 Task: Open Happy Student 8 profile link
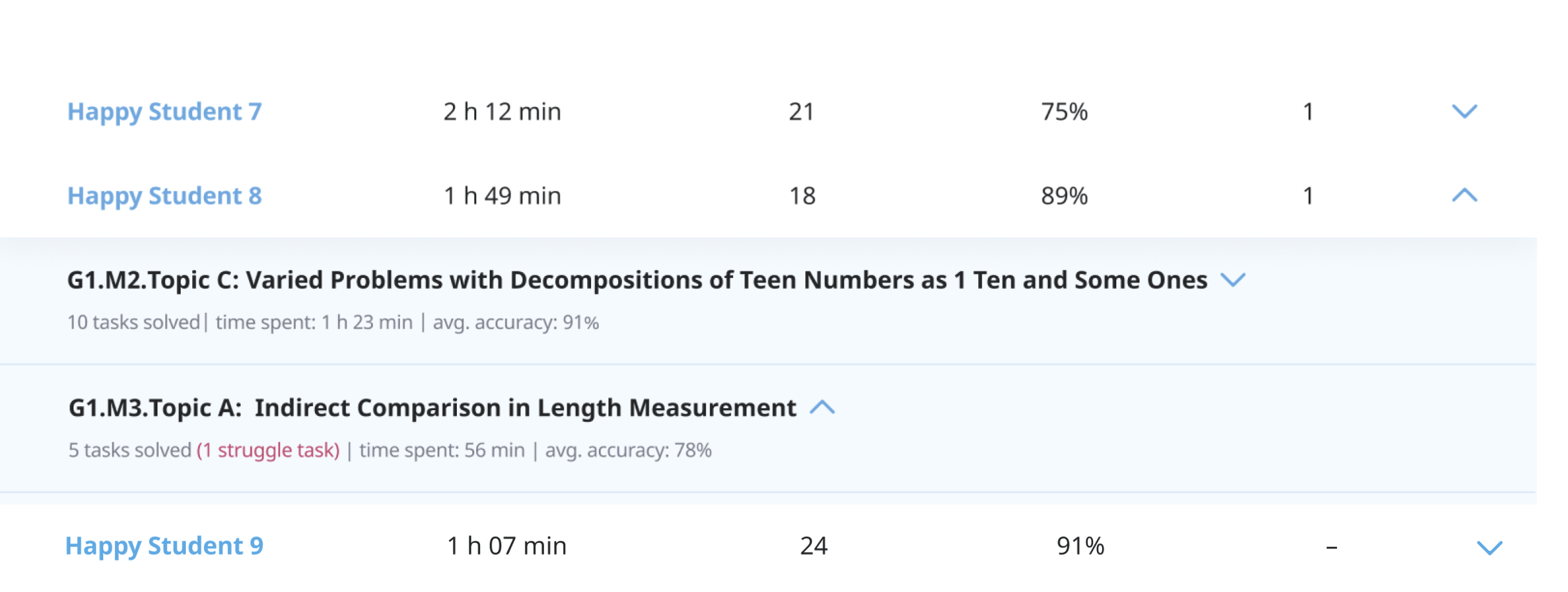pyautogui.click(x=164, y=195)
